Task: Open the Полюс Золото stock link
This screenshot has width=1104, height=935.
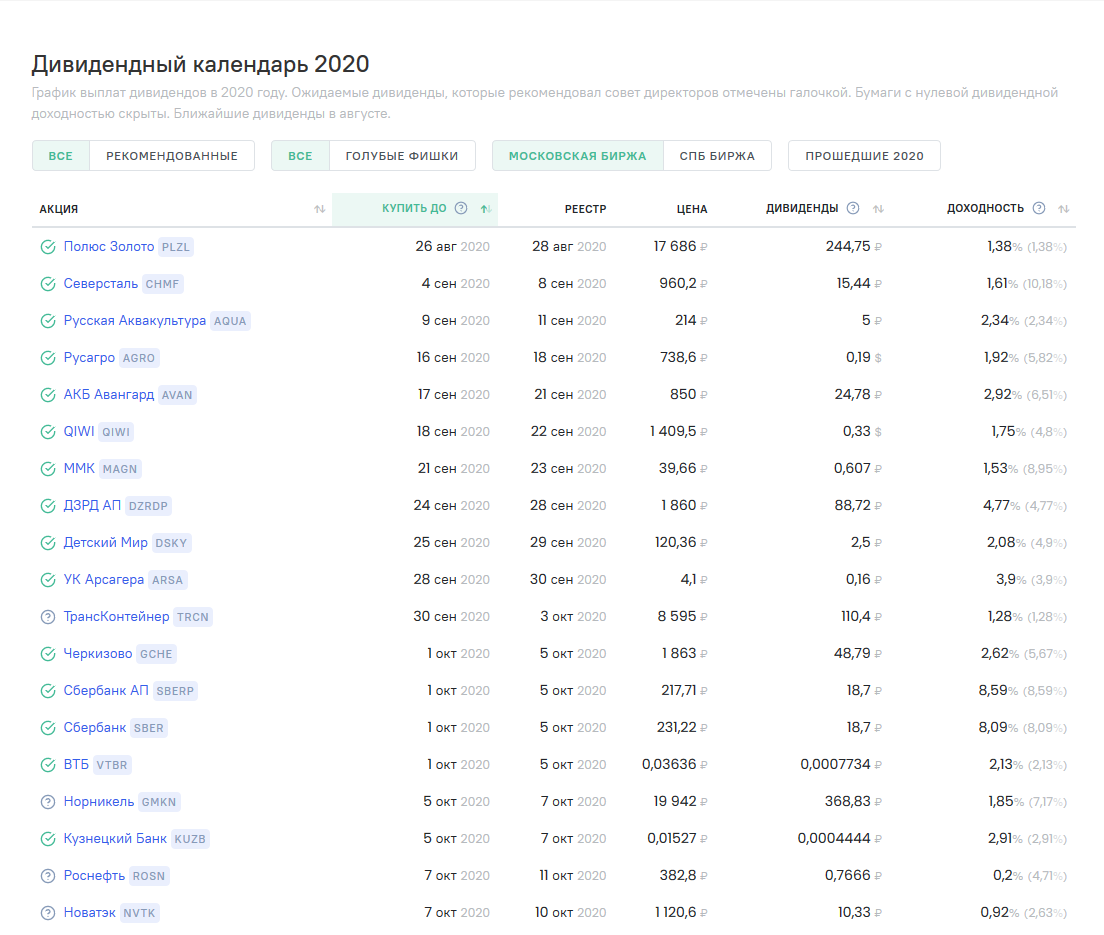Action: [x=108, y=246]
